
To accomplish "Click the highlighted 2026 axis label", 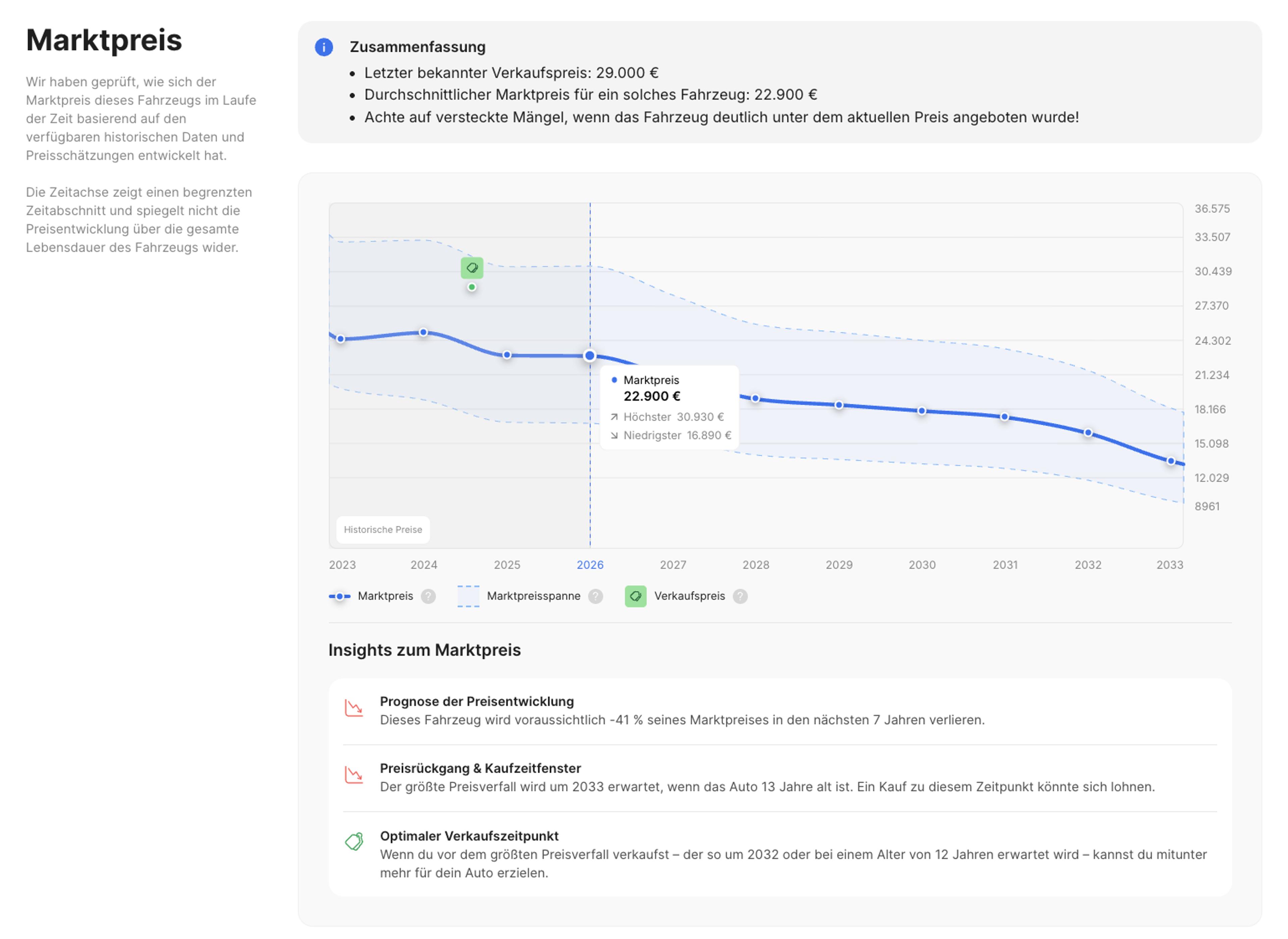I will [x=590, y=565].
